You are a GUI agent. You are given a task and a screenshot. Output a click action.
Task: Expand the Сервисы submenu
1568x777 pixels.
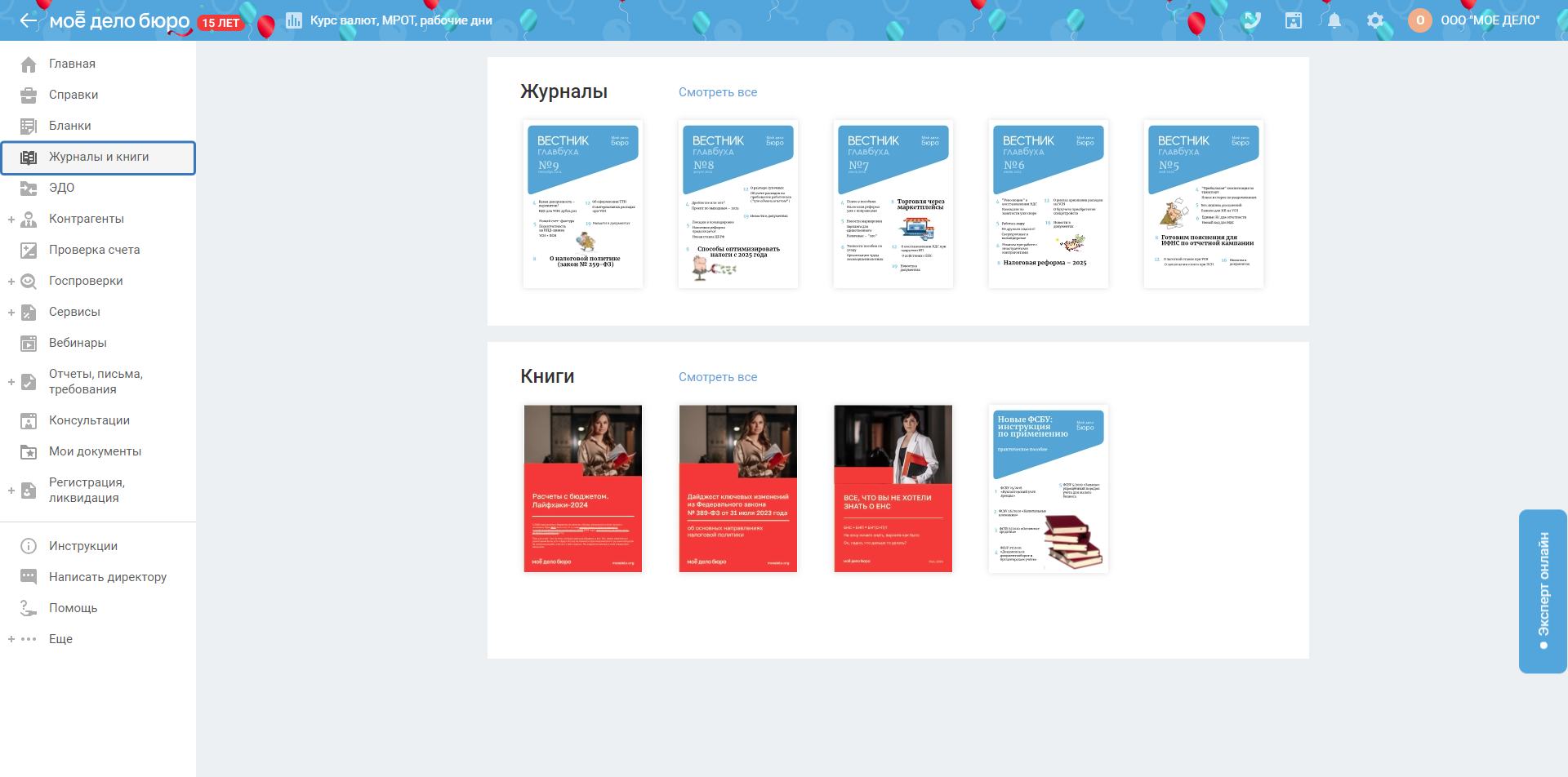coord(11,313)
